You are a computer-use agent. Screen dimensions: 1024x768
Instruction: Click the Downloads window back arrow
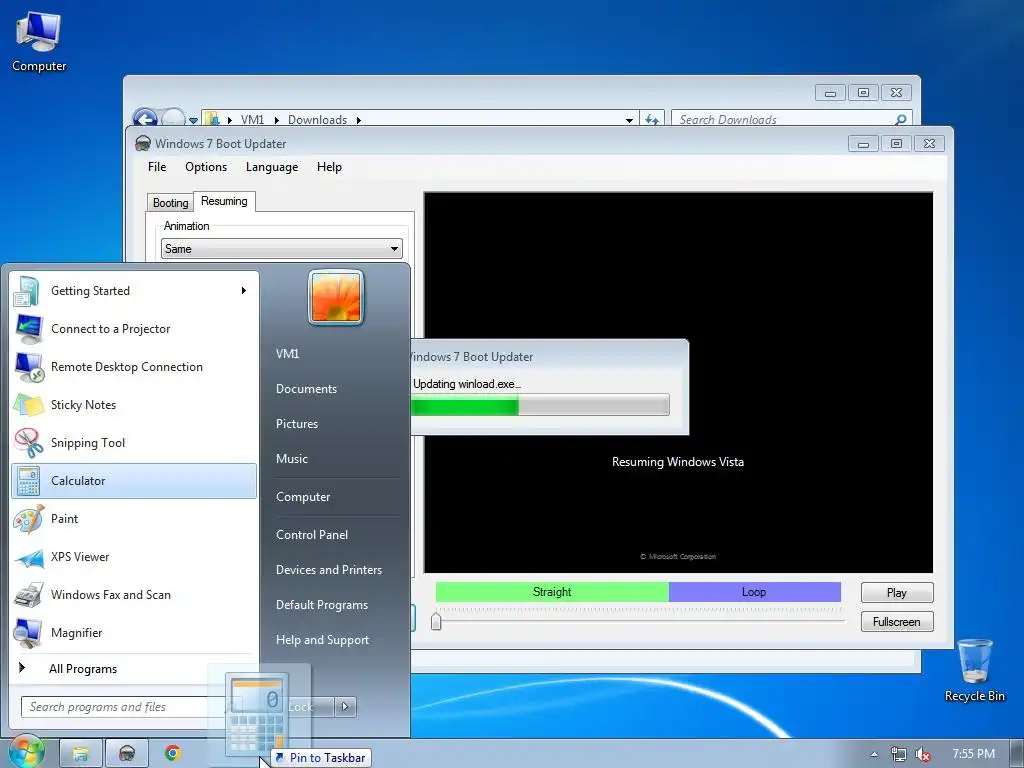click(145, 118)
